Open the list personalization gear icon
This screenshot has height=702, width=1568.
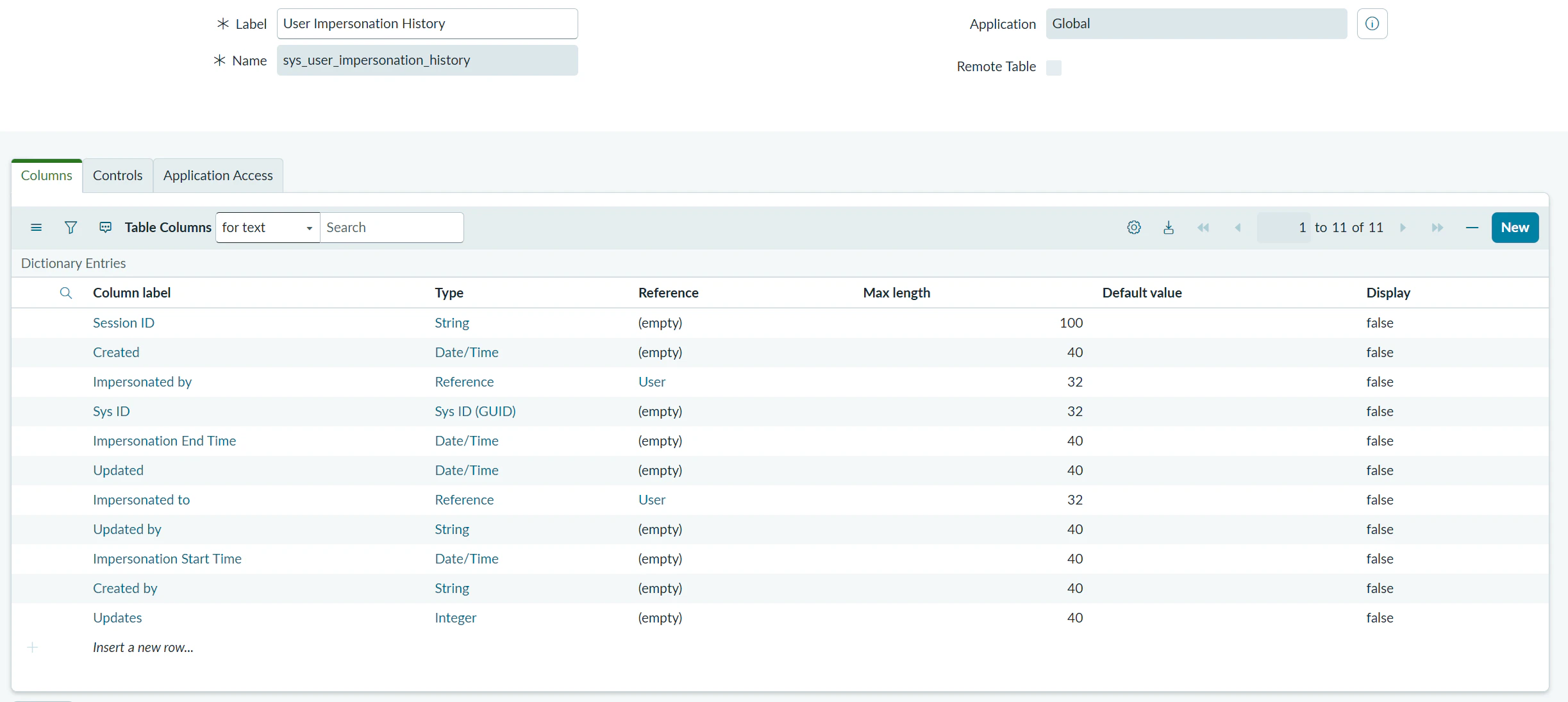pos(1134,228)
